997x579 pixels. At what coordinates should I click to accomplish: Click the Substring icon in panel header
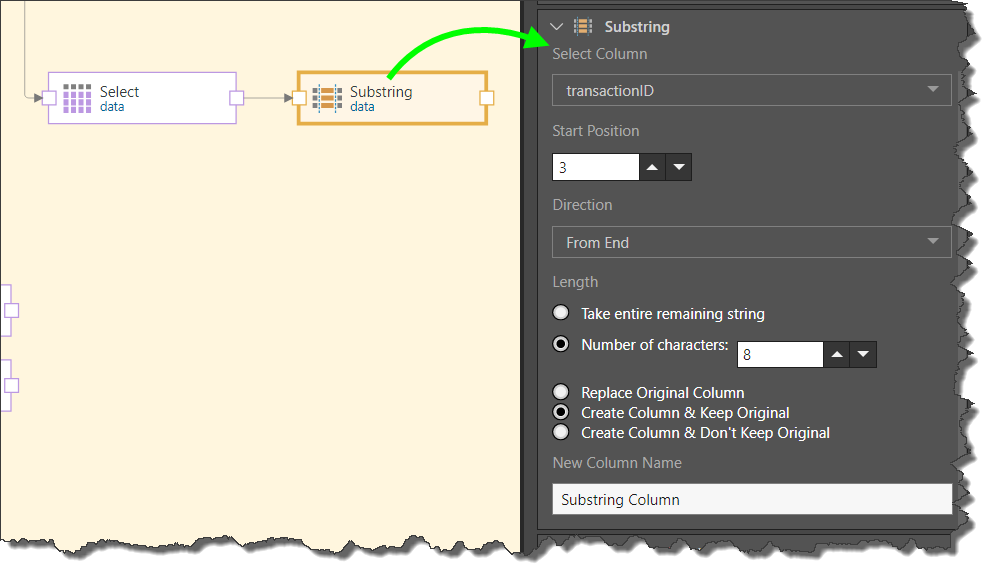583,27
